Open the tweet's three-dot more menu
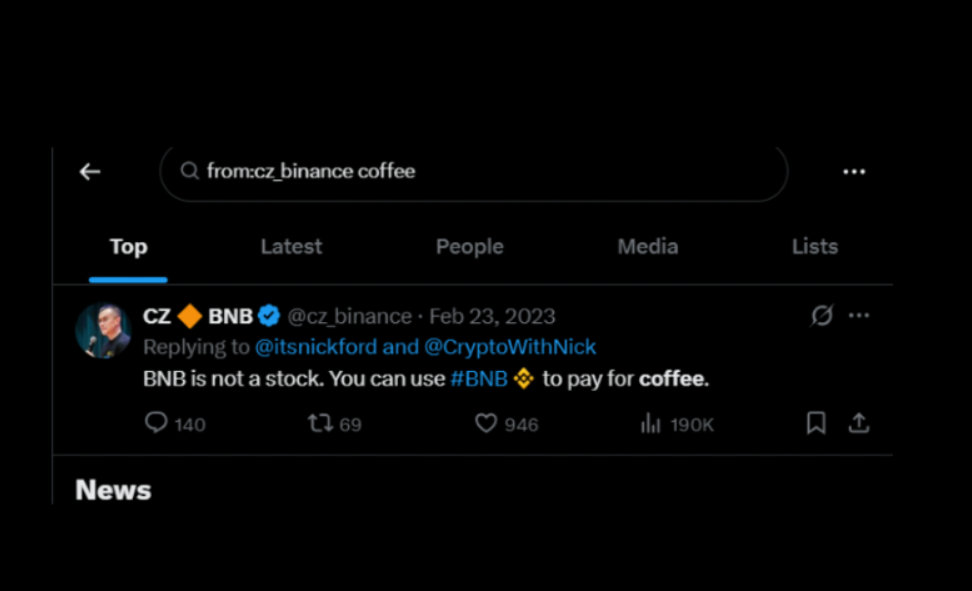This screenshot has width=972, height=591. click(x=859, y=316)
